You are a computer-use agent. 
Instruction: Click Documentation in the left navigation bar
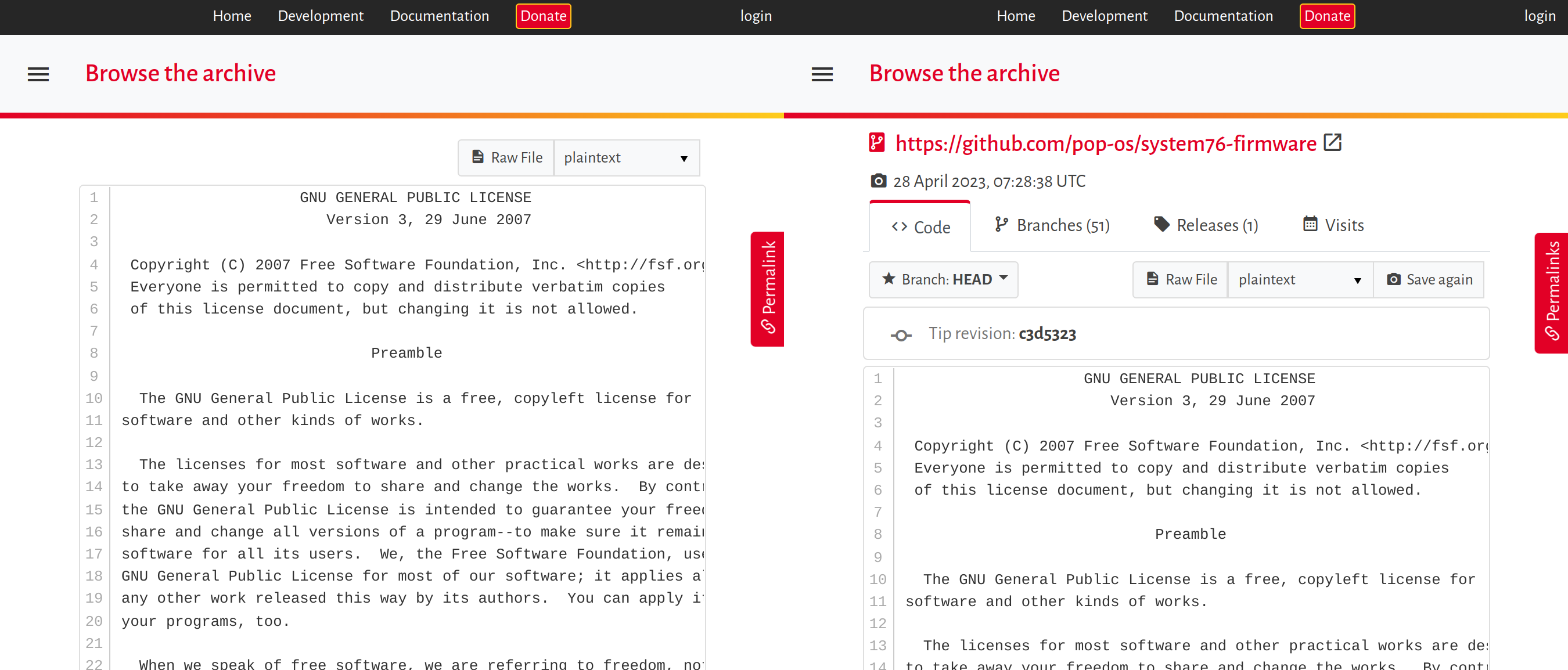440,16
